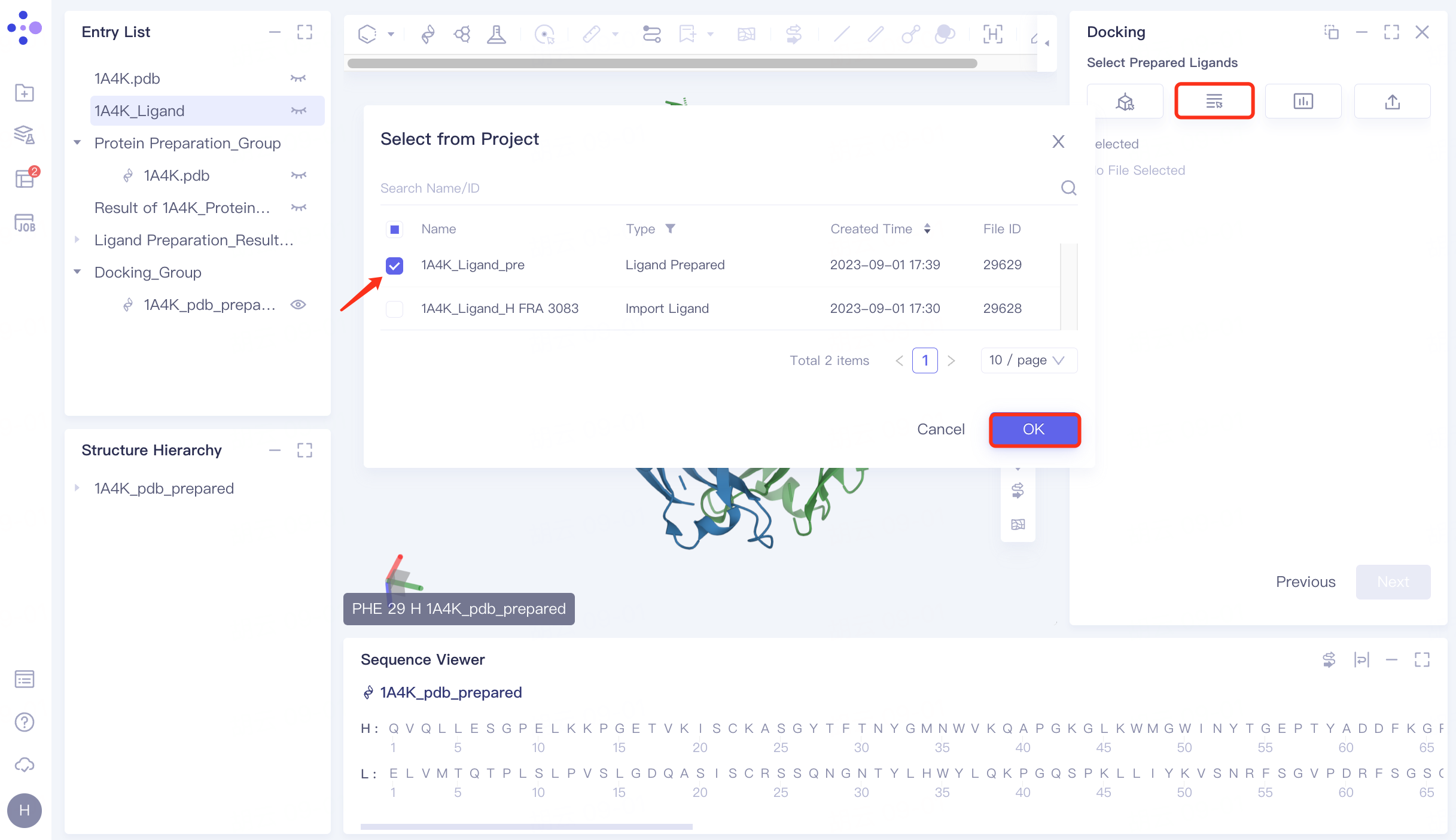
Task: Click the upload ligand icon in Docking
Action: coord(1392,101)
